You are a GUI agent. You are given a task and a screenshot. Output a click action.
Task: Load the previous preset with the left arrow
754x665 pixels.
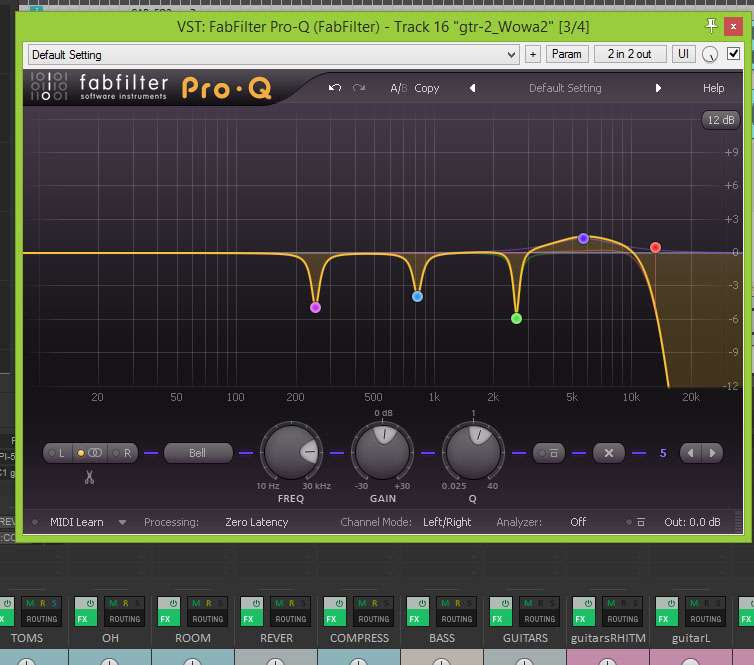(x=473, y=88)
